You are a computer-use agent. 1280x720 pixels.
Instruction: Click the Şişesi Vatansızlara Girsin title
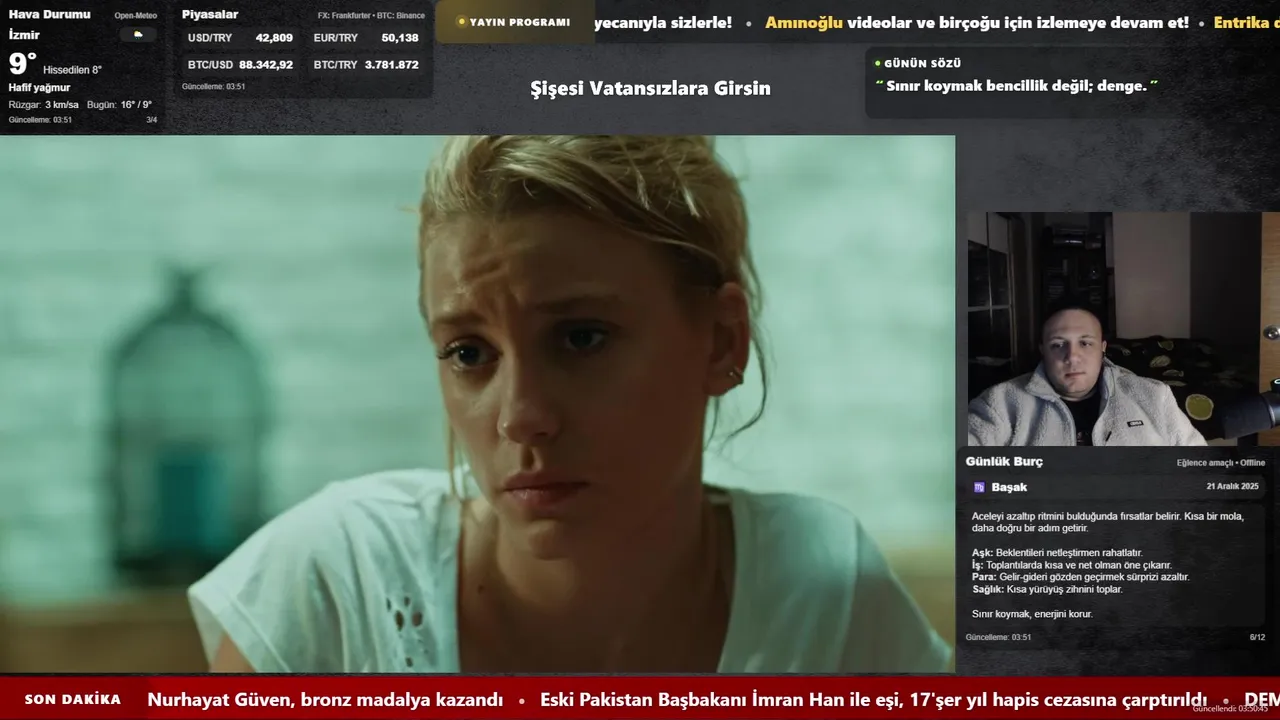tap(650, 88)
